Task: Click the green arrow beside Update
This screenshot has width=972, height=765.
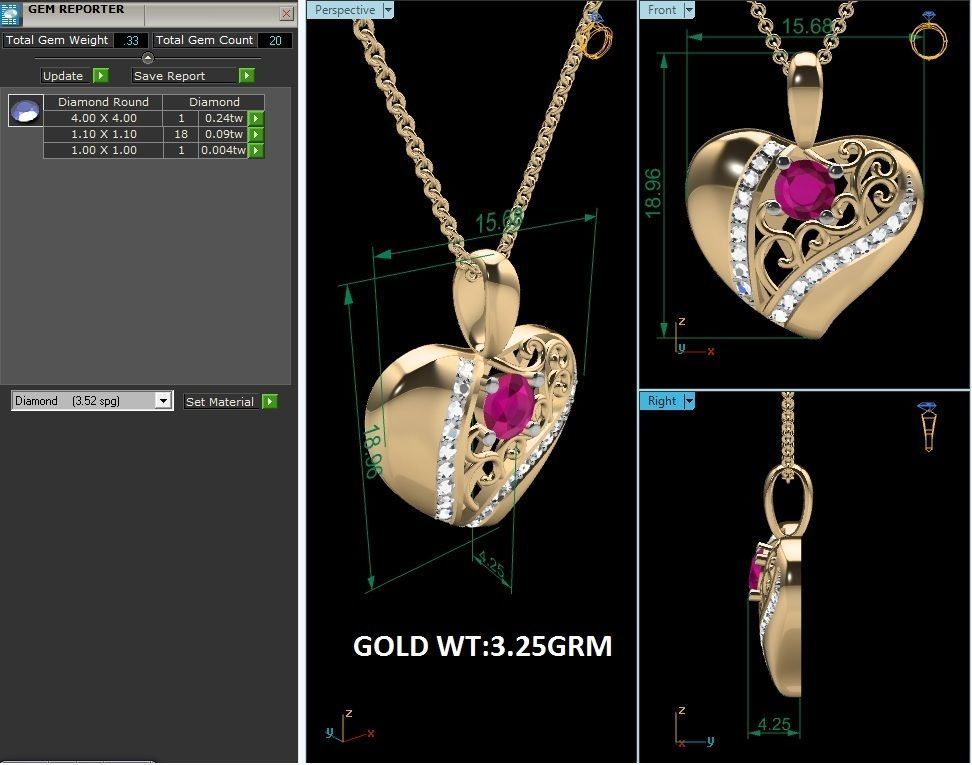Action: click(100, 76)
